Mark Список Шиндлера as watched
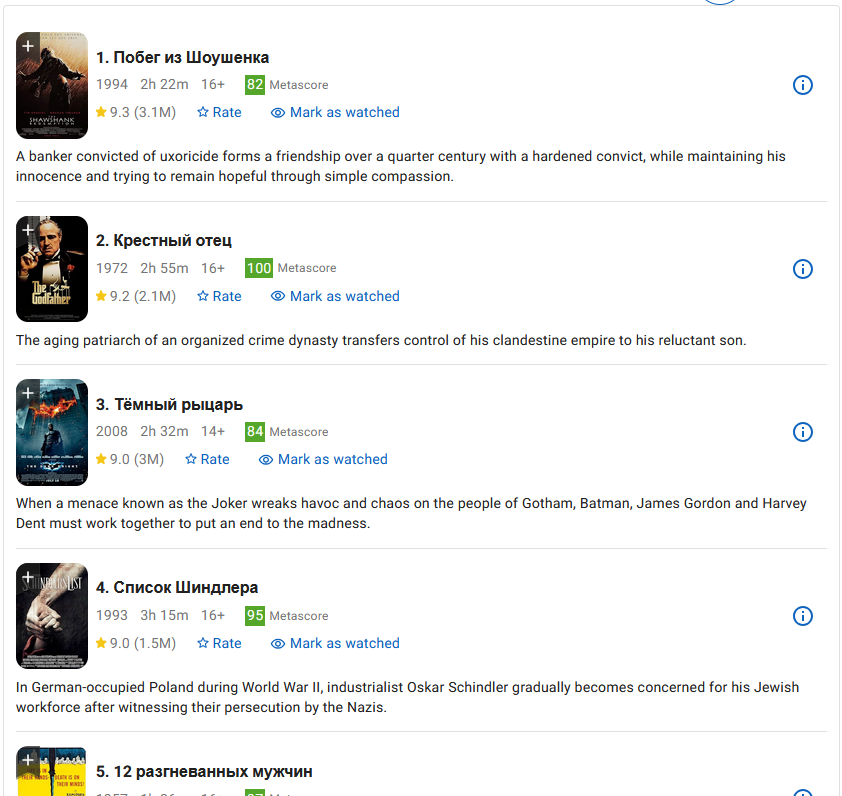Screen dimensions: 842x796 point(335,643)
